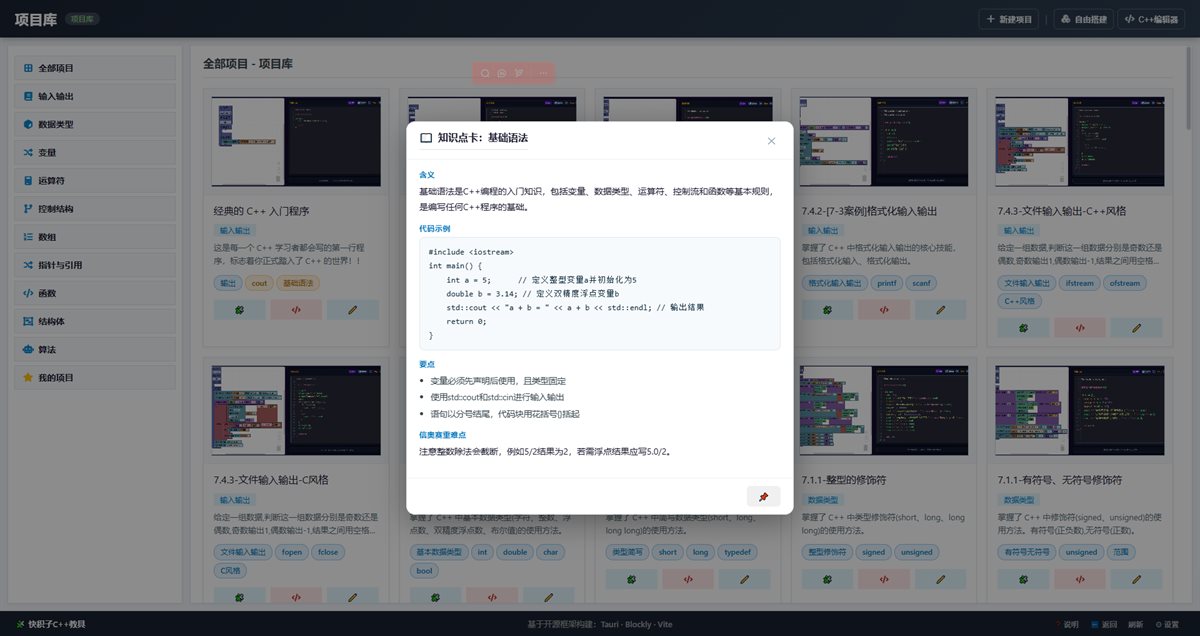Open thumbnail of 7.4.3-文件输入输出-C++风格
Image resolution: width=1200 pixels, height=636 pixels.
1080,142
